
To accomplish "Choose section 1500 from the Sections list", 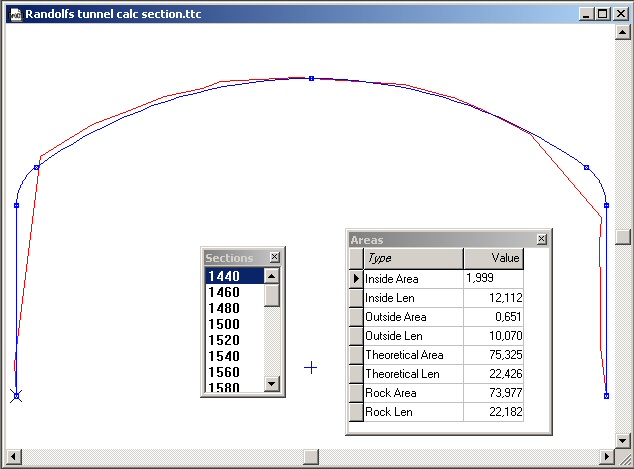I will point(233,324).
